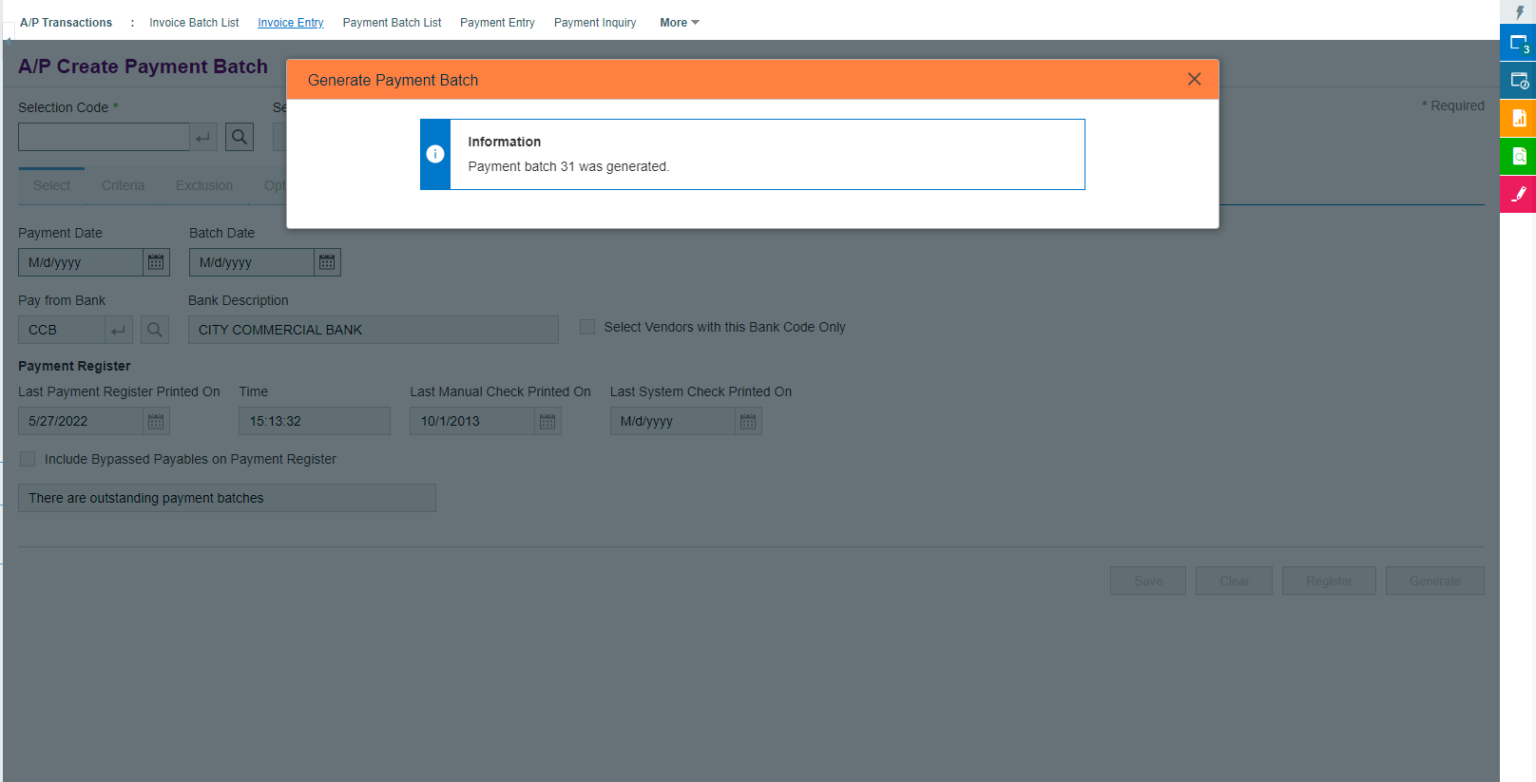Click the Pay from Bank lookup magnifier
The height and width of the screenshot is (782, 1536).
[155, 329]
